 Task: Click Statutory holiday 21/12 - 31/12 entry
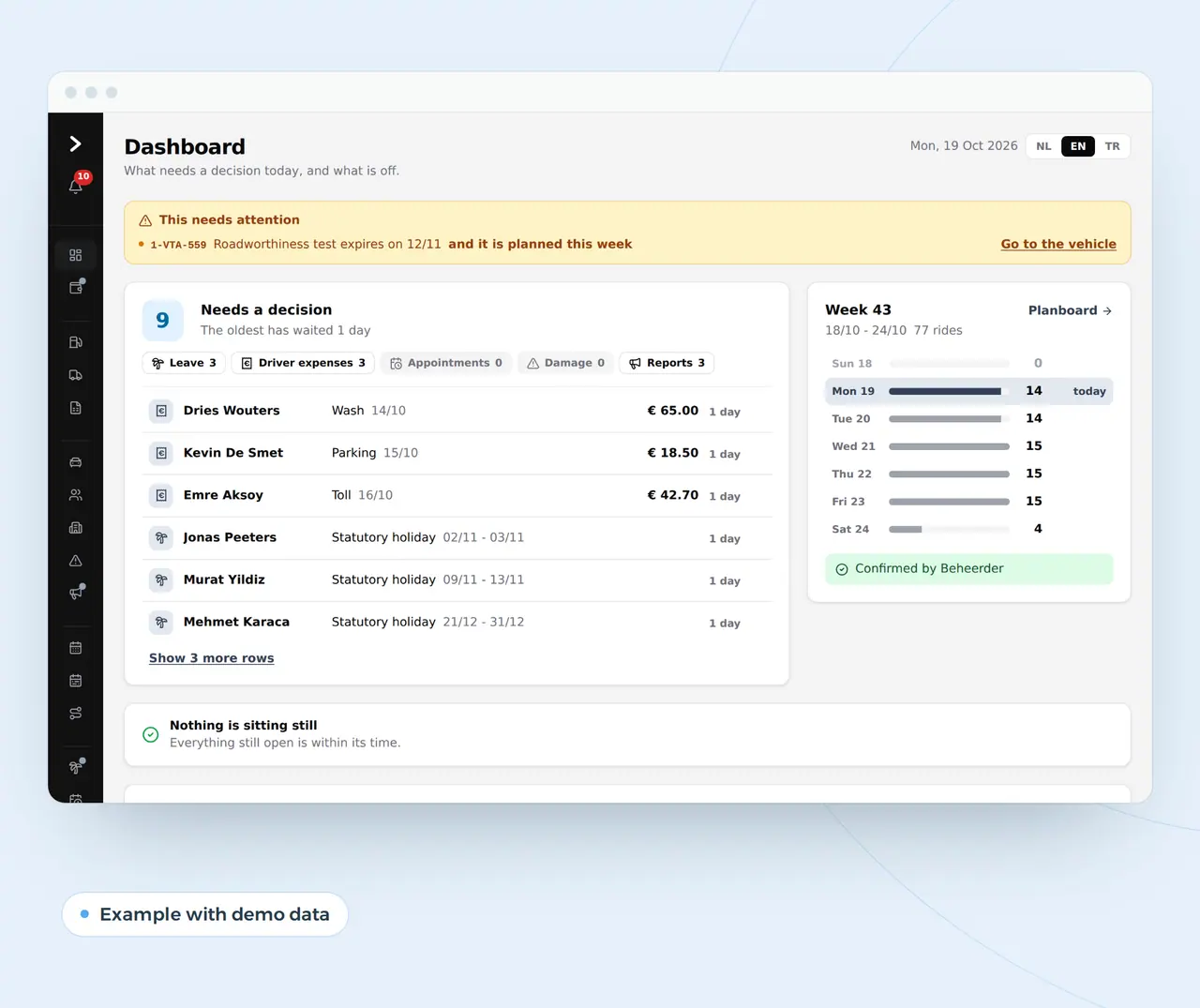427,622
